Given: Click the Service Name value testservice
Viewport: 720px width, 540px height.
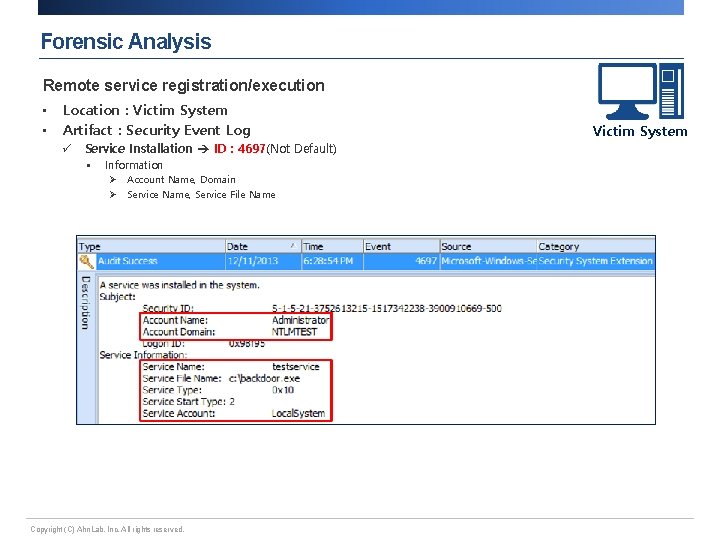Looking at the screenshot, I should pos(296,366).
